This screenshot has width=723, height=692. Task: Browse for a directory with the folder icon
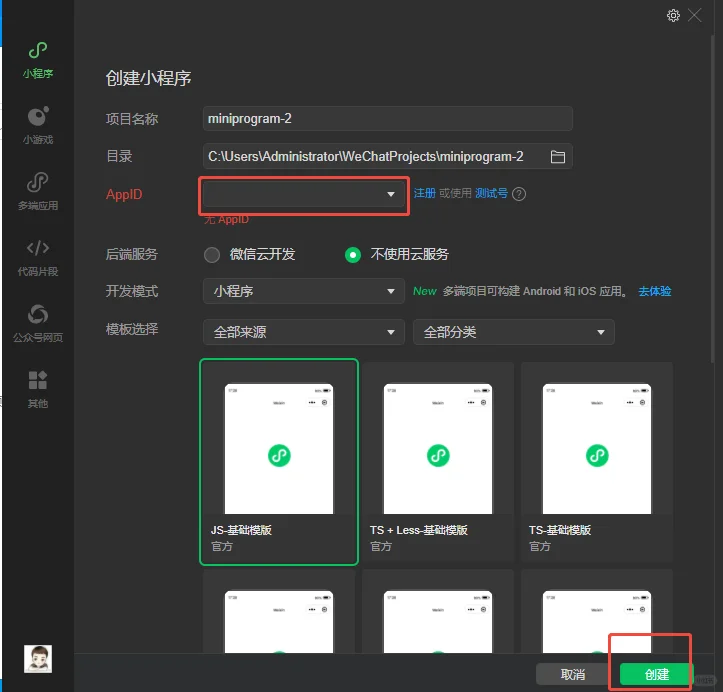pyautogui.click(x=557, y=157)
